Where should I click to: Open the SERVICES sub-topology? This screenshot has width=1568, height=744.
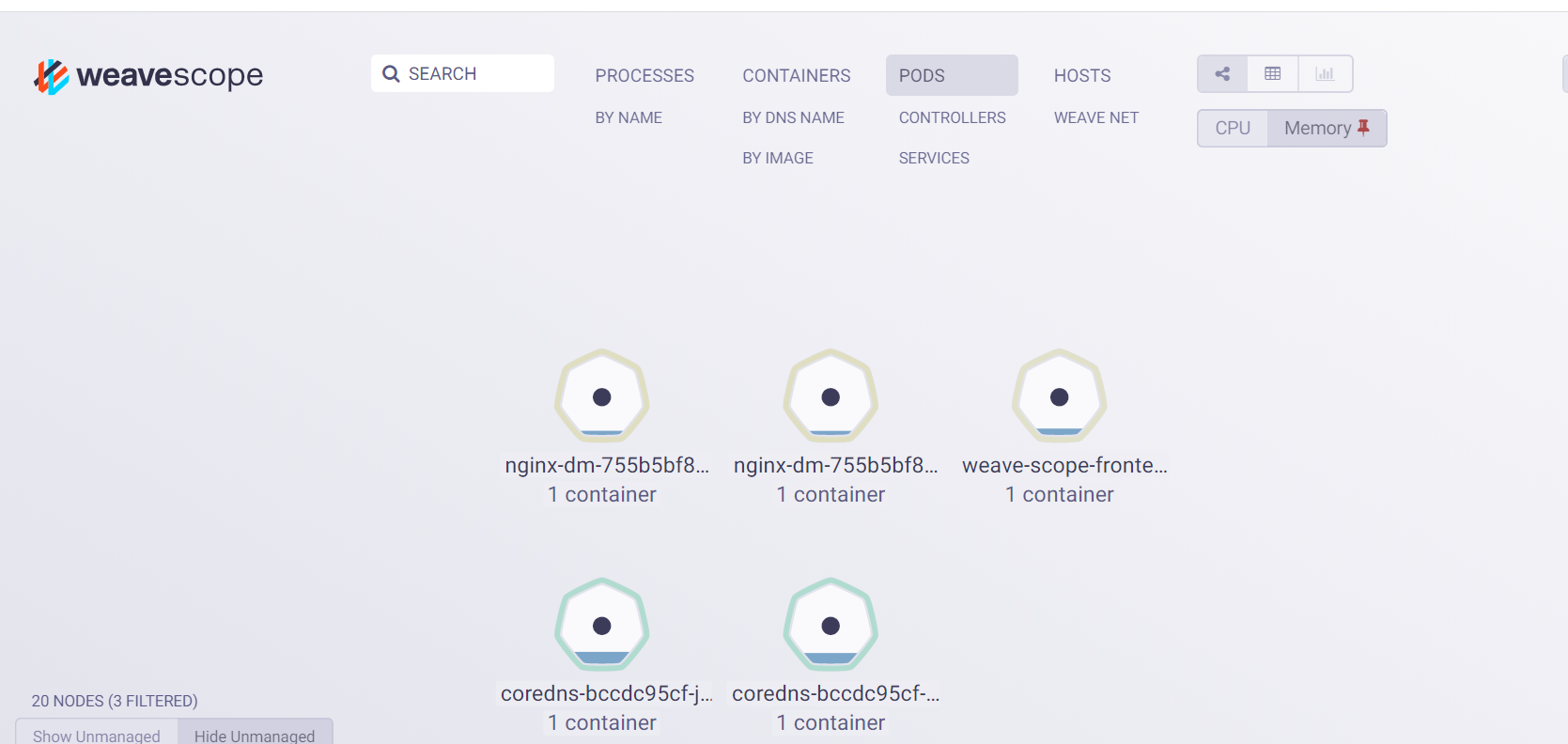pyautogui.click(x=934, y=158)
